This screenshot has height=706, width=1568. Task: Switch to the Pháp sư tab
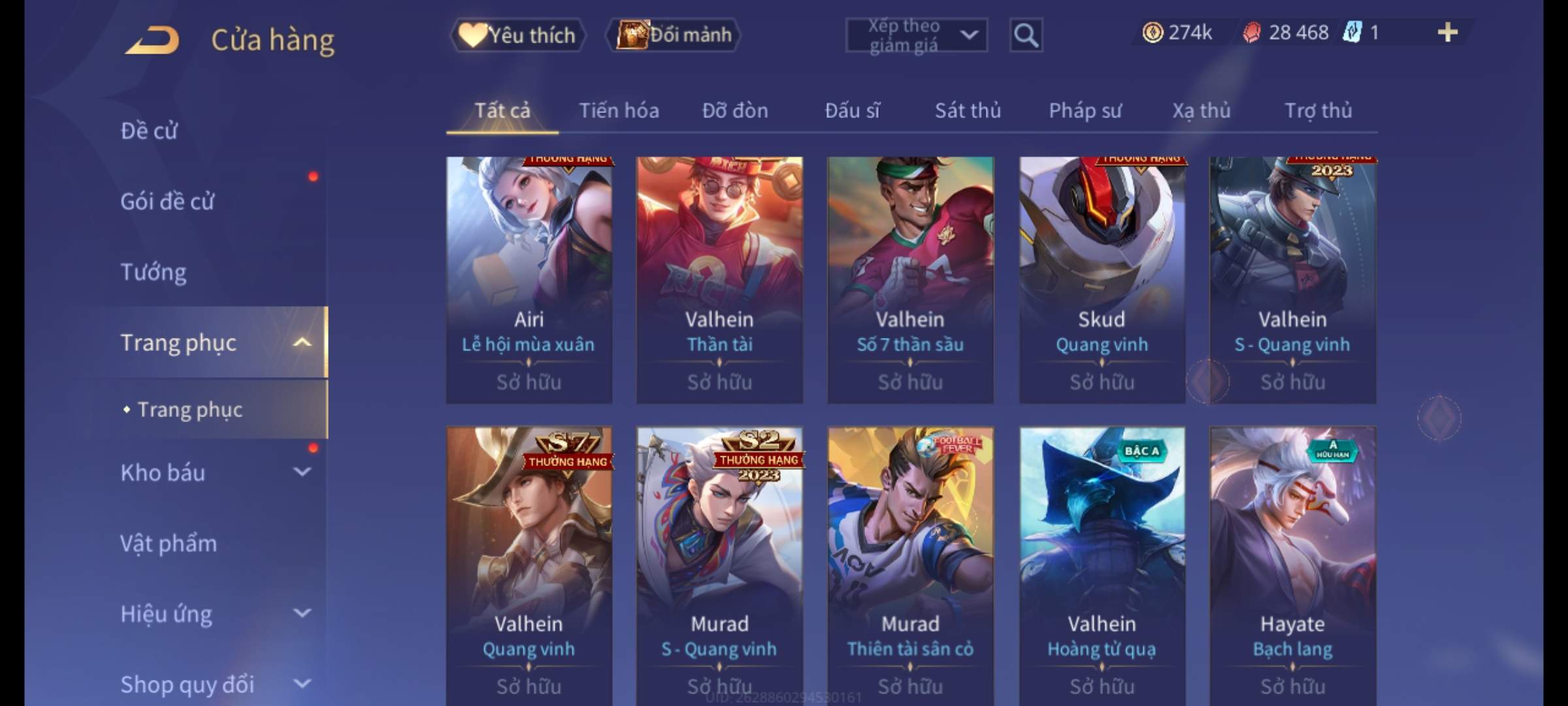point(1085,110)
